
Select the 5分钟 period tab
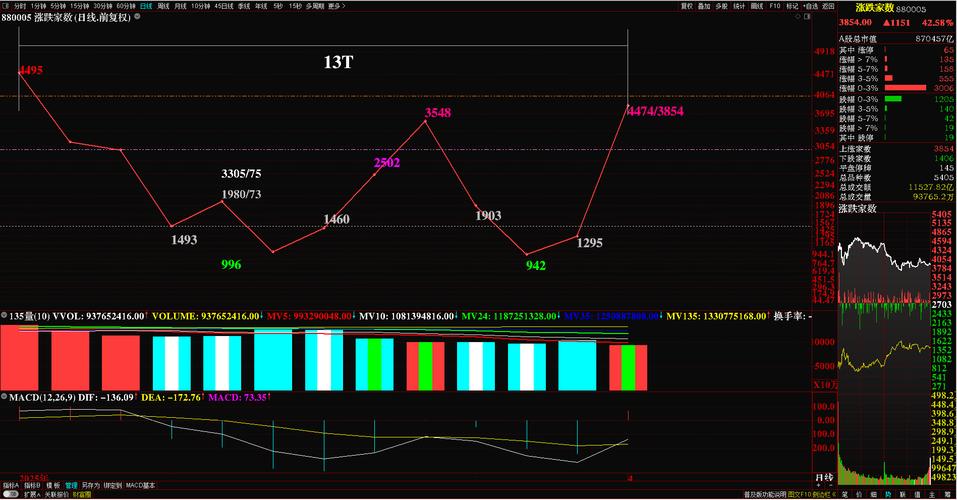[x=58, y=5]
